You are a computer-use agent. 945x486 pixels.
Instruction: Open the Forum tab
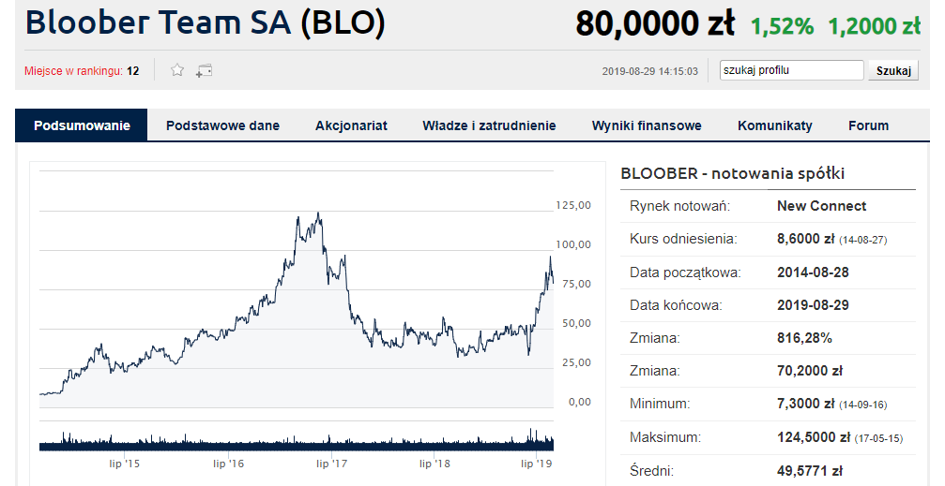[x=868, y=125]
